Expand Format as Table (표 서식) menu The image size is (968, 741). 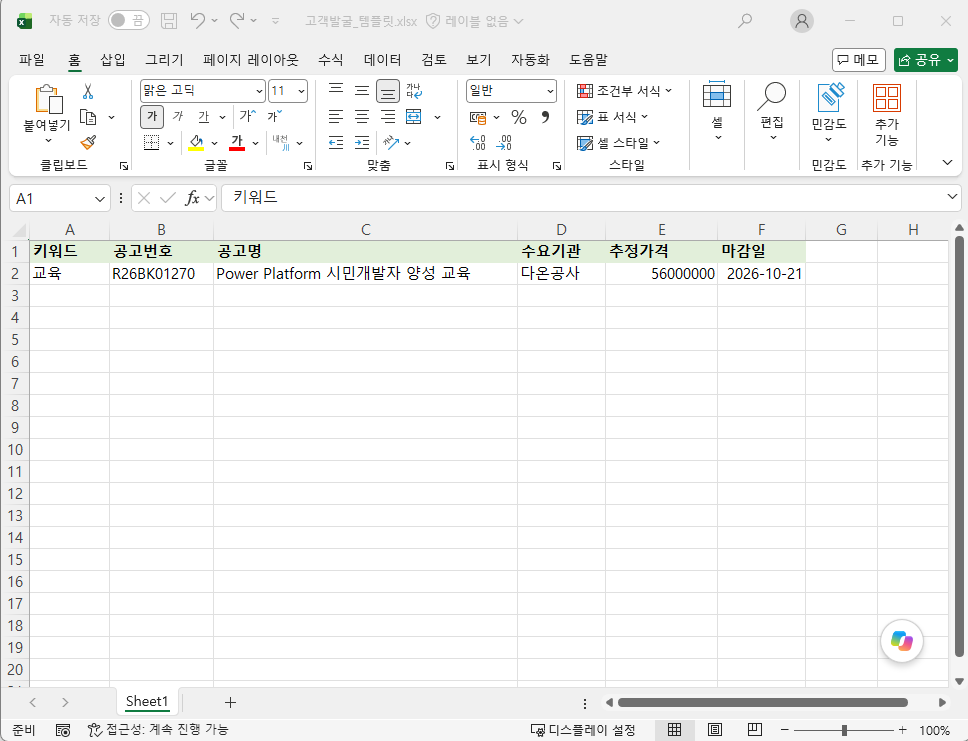click(x=612, y=117)
